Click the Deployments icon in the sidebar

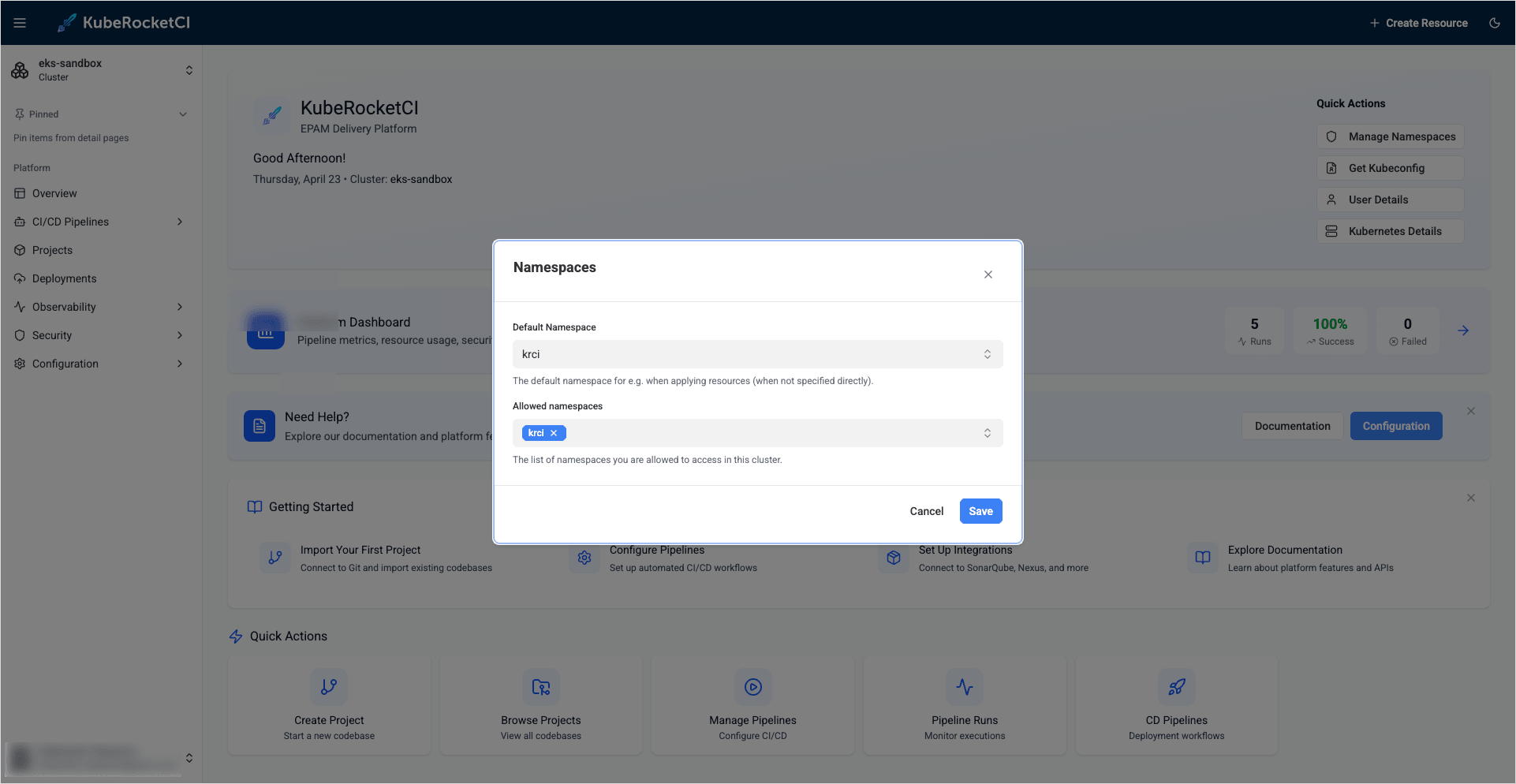point(20,278)
